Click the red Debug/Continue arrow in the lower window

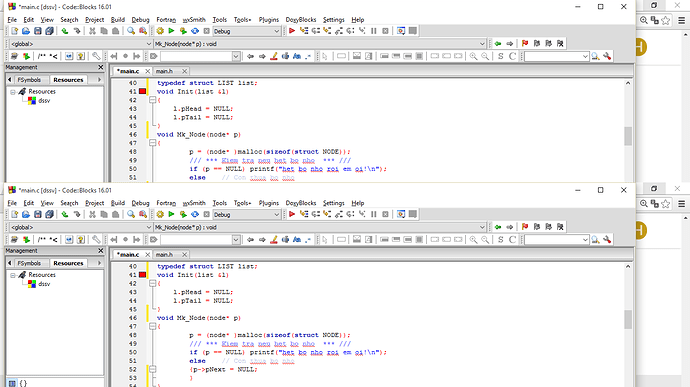pos(292,214)
